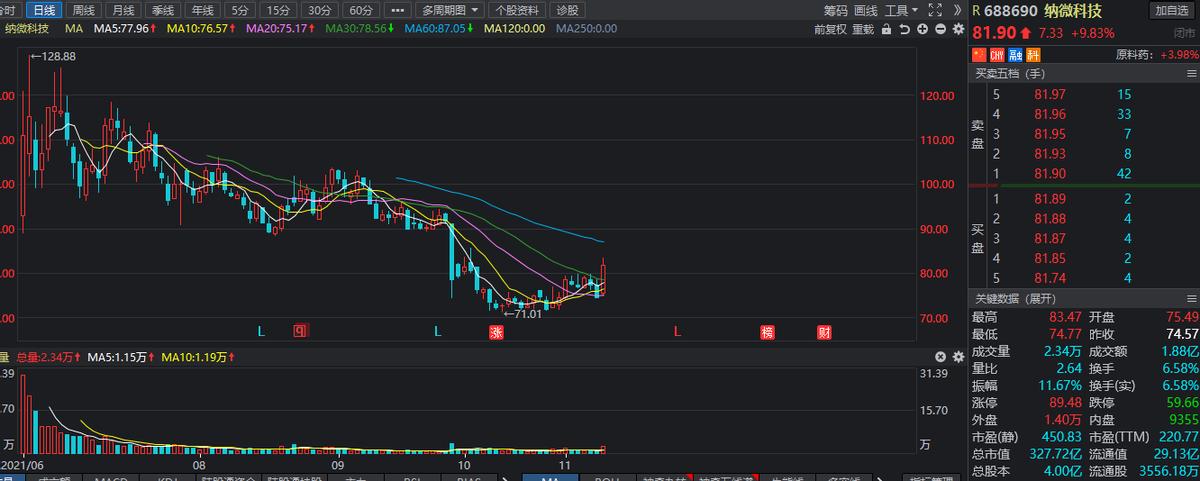The image size is (1200, 481).
Task: Open 诊股 stock diagnosis
Action: 567,10
